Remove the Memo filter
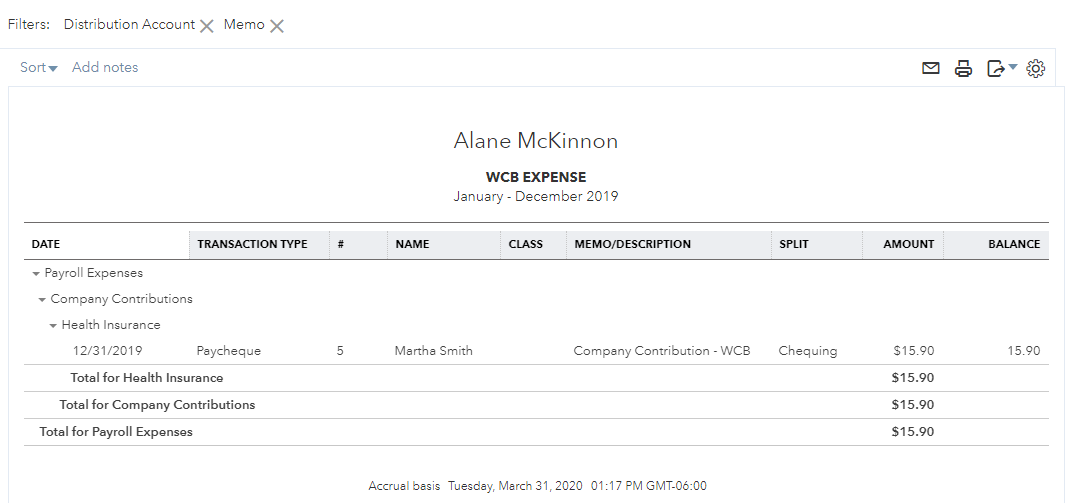This screenshot has height=503, width=1066. coord(277,26)
